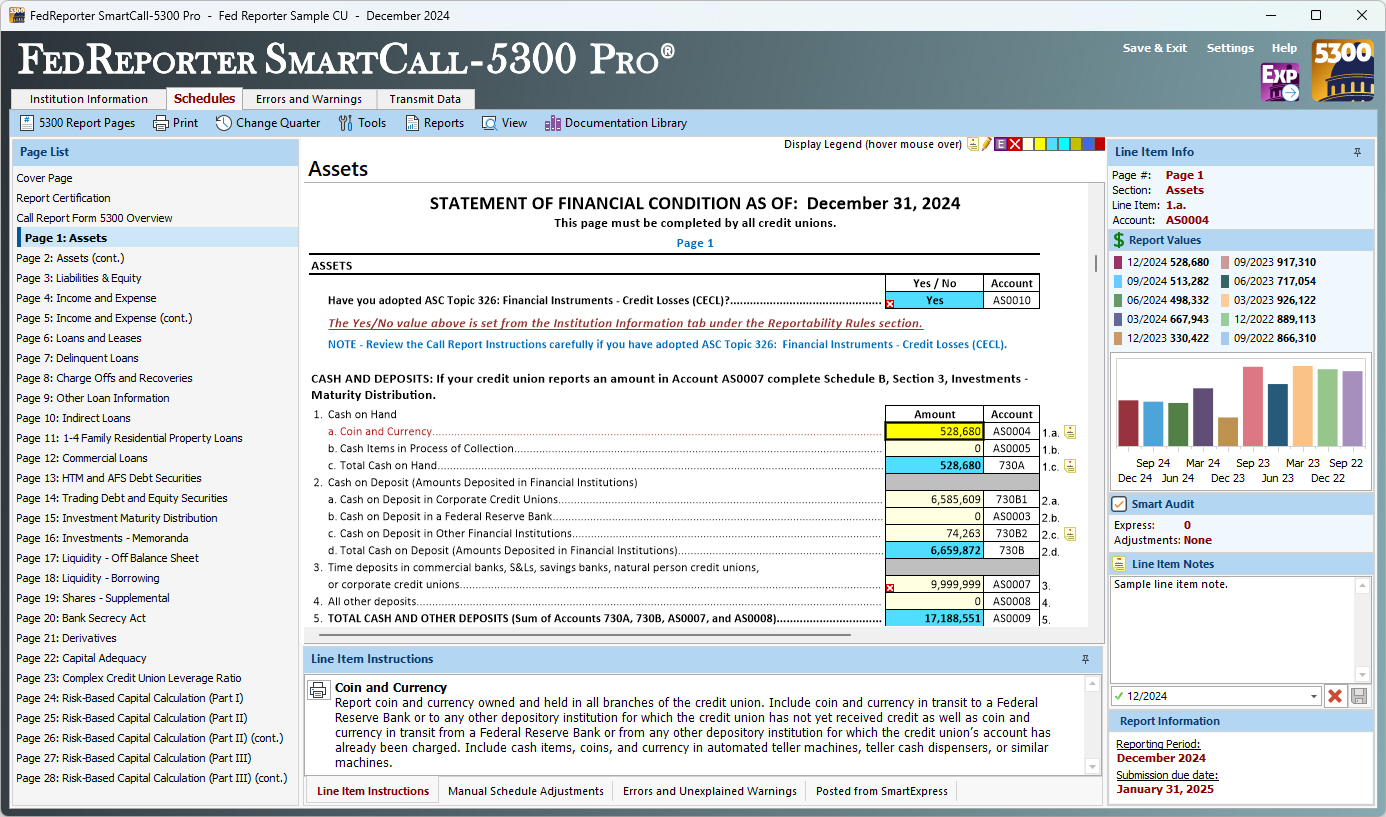Click the 5300 capitol building logo

pyautogui.click(x=1342, y=70)
